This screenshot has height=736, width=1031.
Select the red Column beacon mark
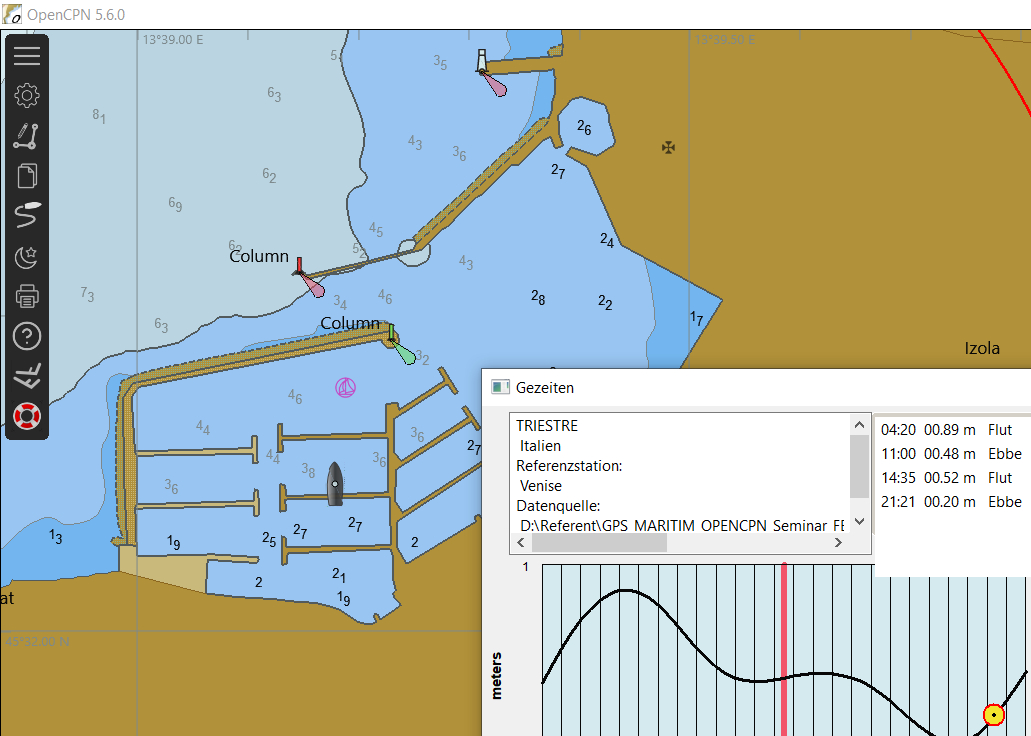point(299,266)
